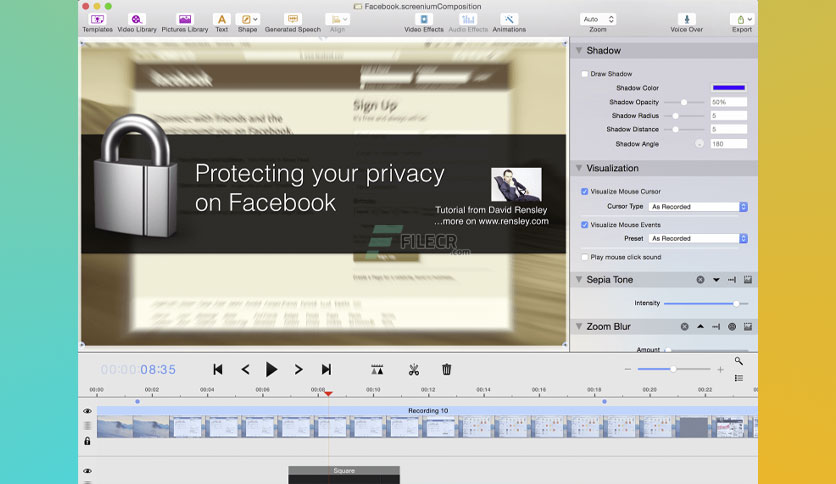Add Generated Speech
This screenshot has height=484, width=836.
point(292,23)
